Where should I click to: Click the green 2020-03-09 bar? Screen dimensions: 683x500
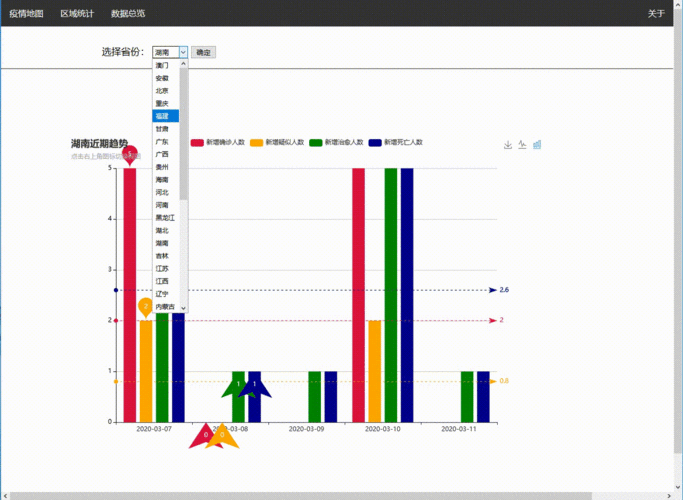click(x=314, y=397)
